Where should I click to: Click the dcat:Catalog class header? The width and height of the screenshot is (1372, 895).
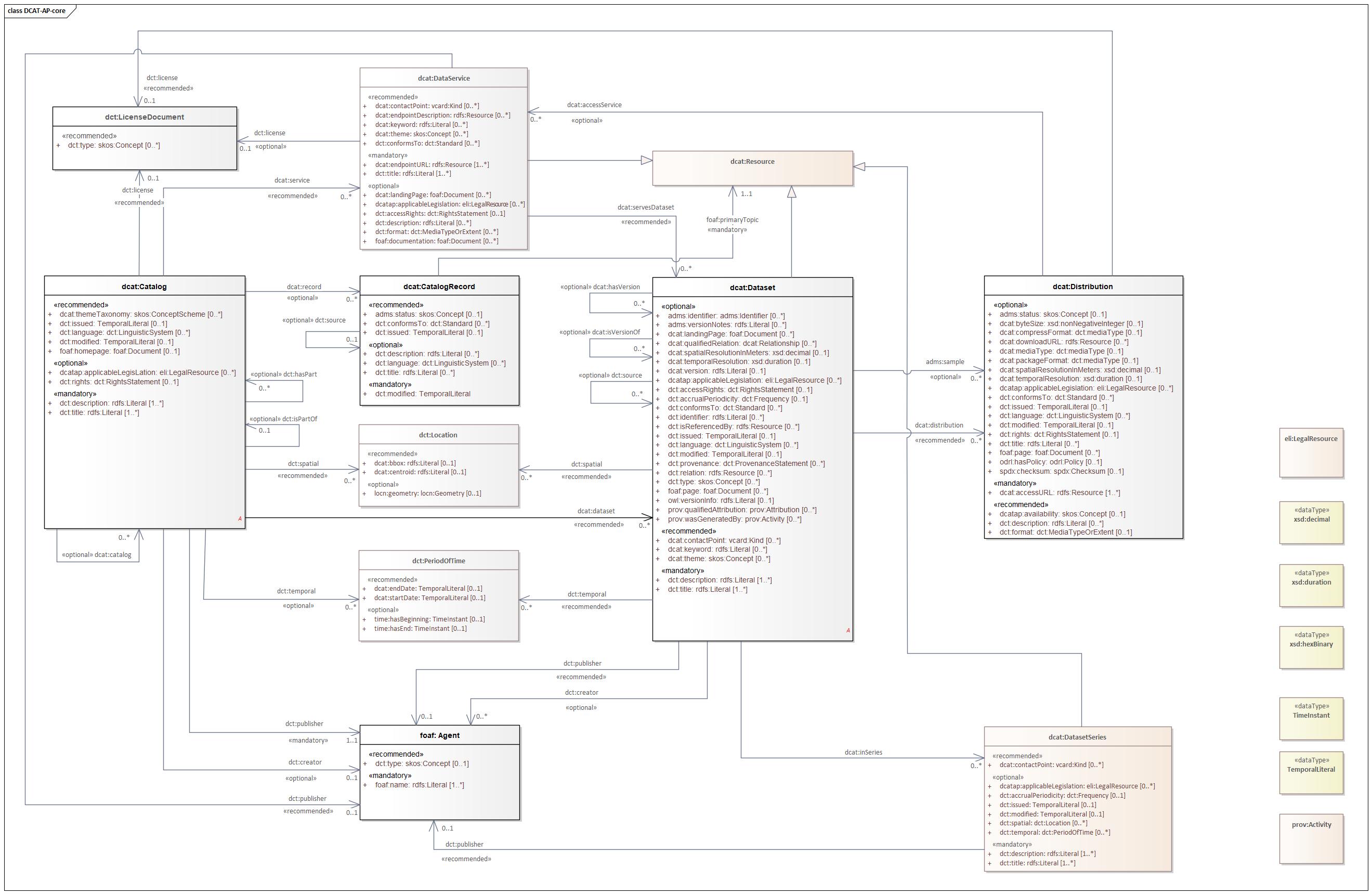coord(144,287)
